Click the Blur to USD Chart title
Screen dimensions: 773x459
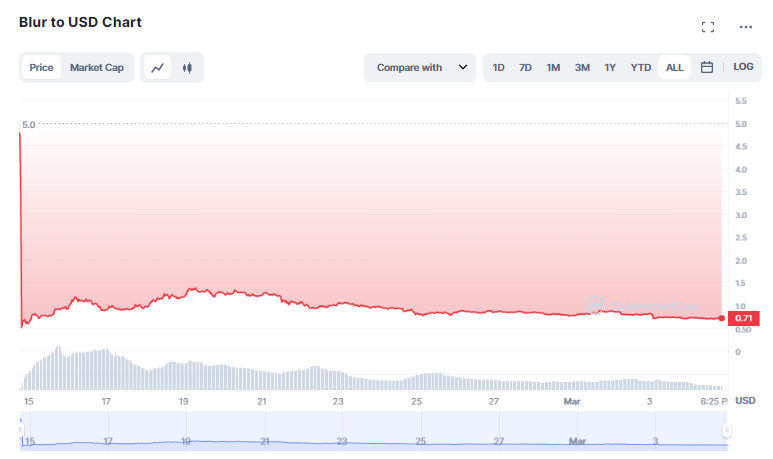[x=80, y=22]
